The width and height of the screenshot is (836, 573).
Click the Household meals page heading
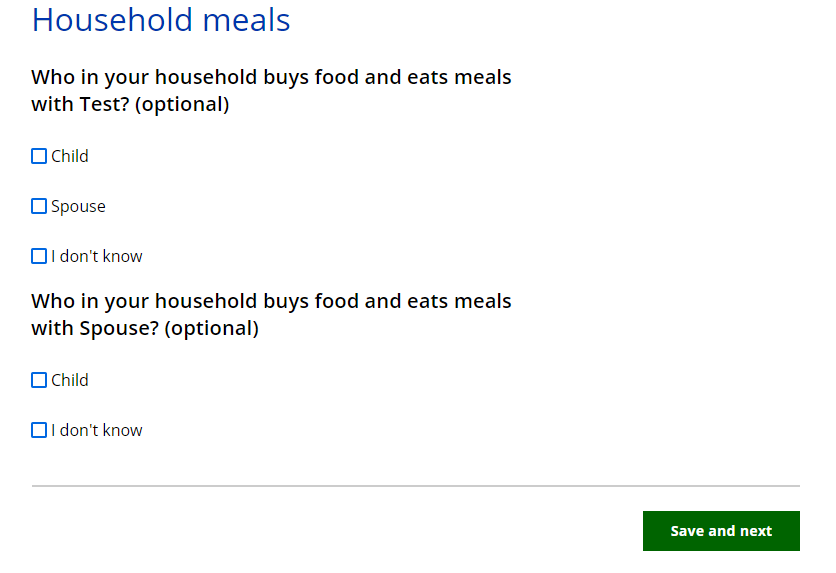(161, 20)
